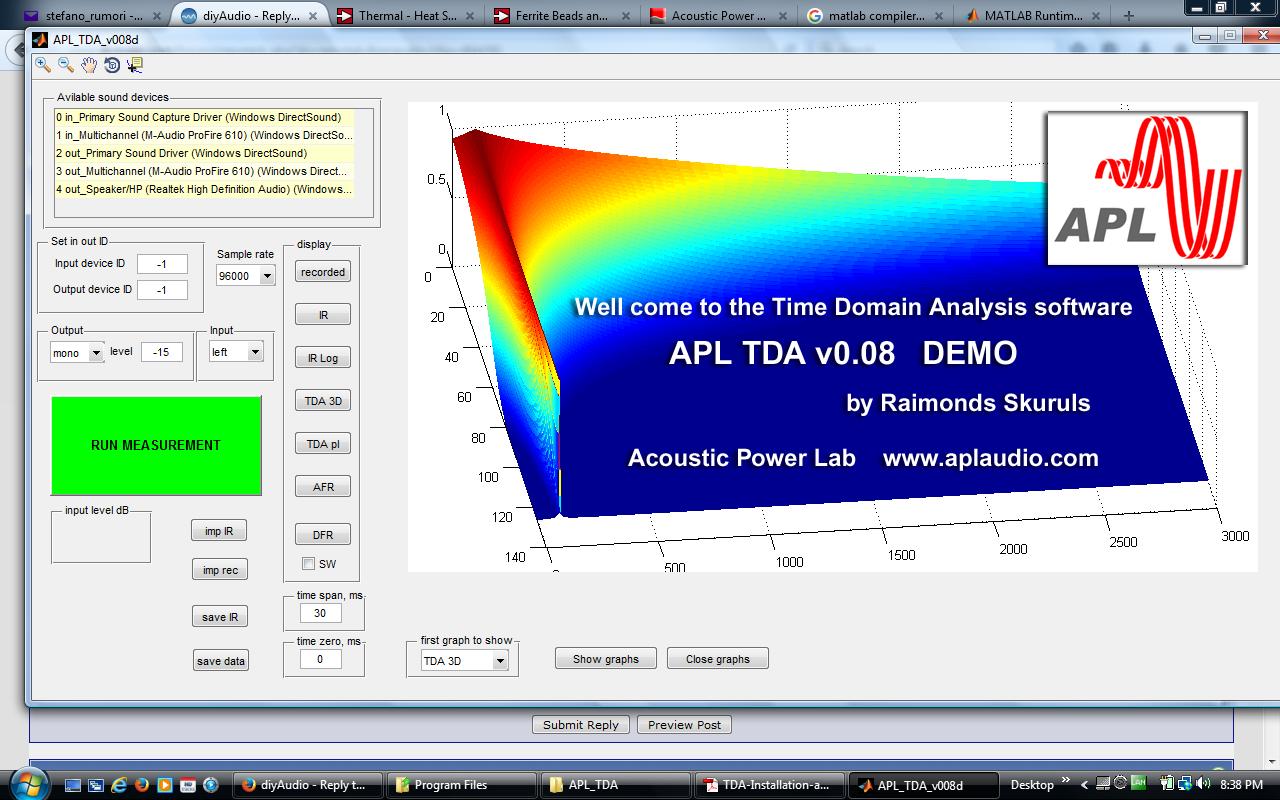The image size is (1280, 800).
Task: Select the Rotate 3D tool
Action: [112, 65]
